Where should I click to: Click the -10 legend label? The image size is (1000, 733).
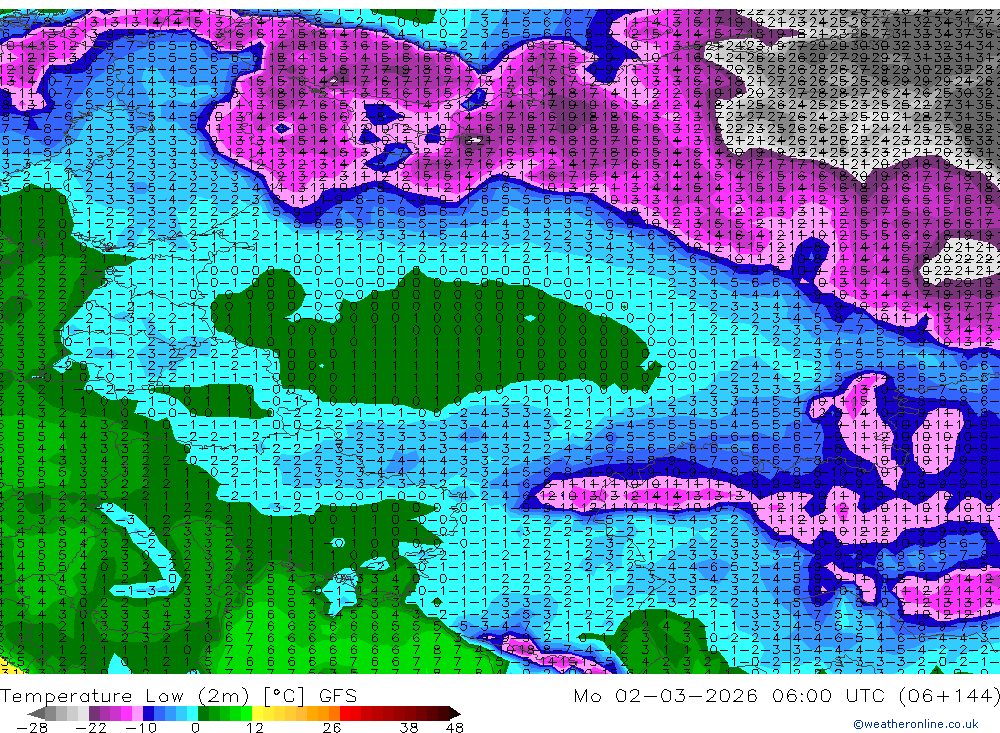(x=141, y=727)
